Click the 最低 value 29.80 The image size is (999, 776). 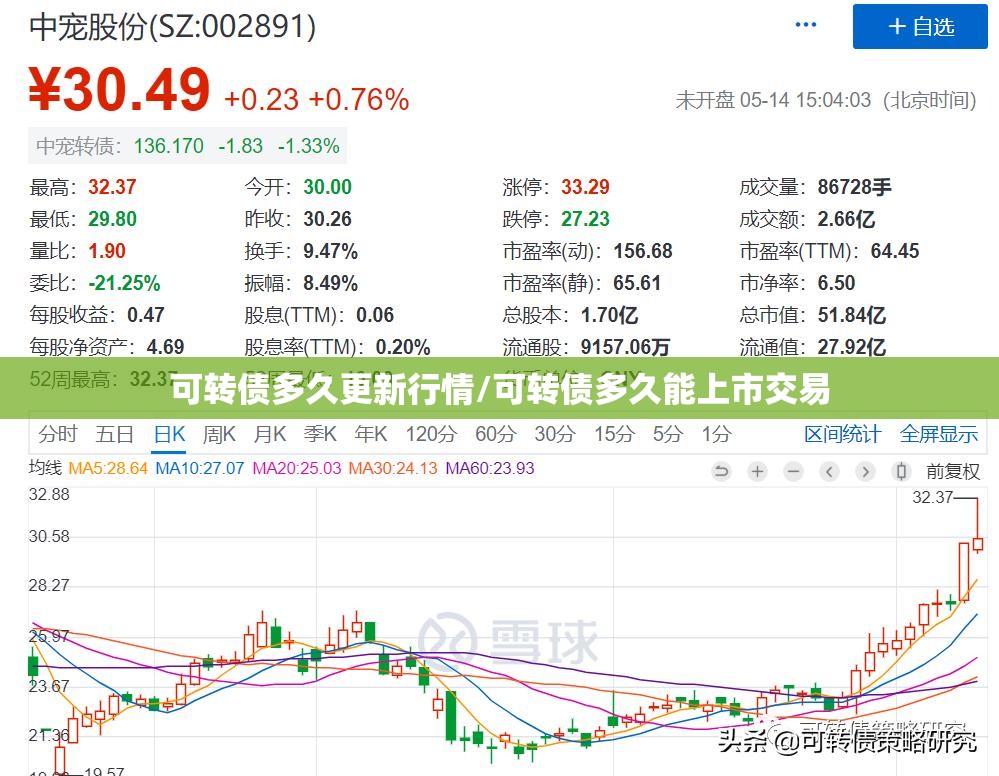click(x=112, y=219)
